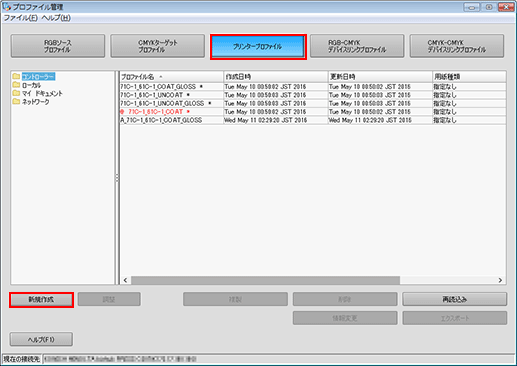The image size is (517, 366).
Task: Click the 現在の接続先 status bar label
Action: [22, 359]
